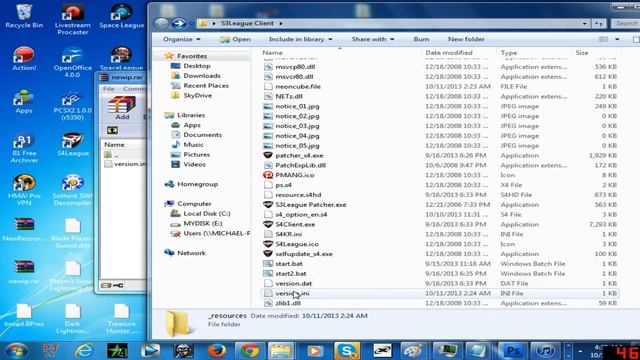Image resolution: width=640 pixels, height=360 pixels.
Task: Click the Explorer forward navigation arrow
Action: click(178, 24)
